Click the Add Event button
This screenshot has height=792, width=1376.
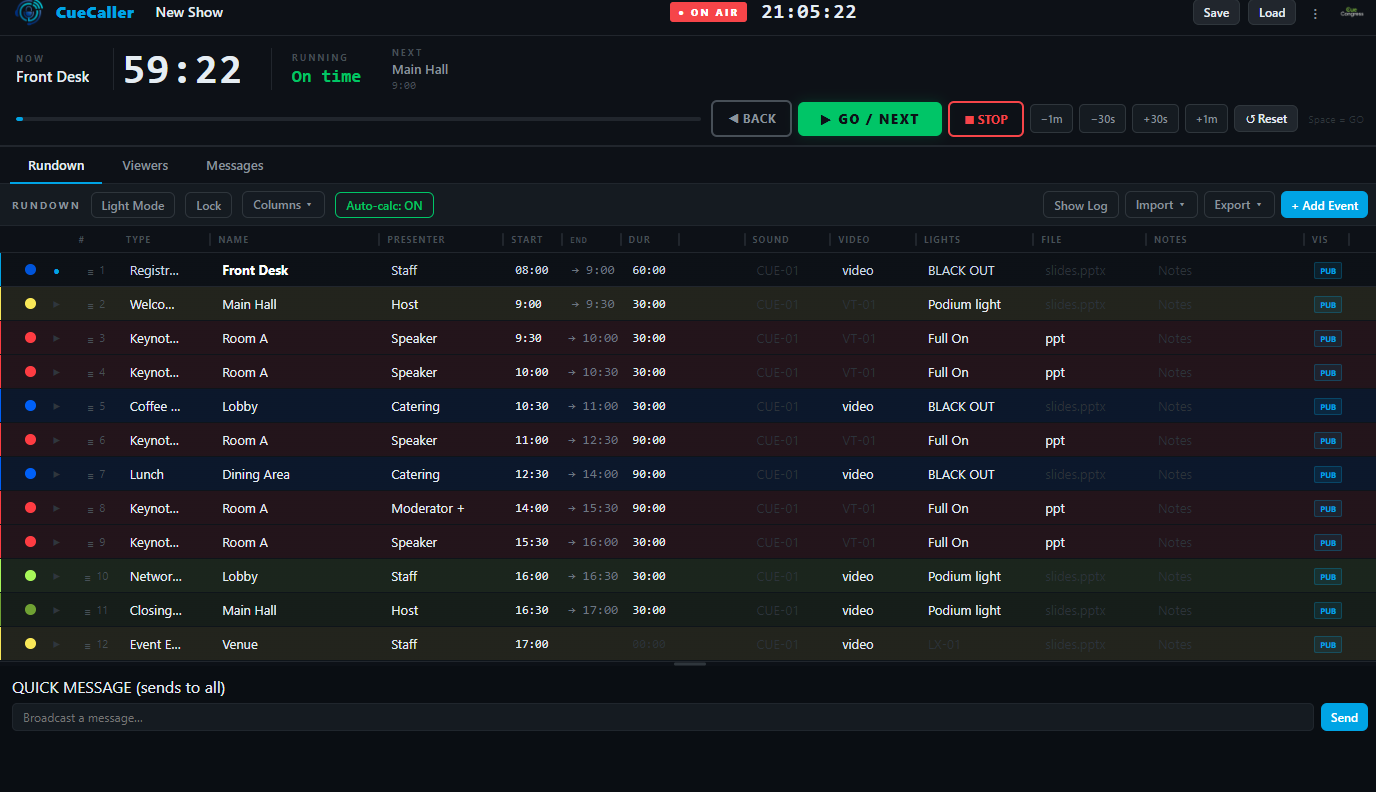tap(1324, 205)
